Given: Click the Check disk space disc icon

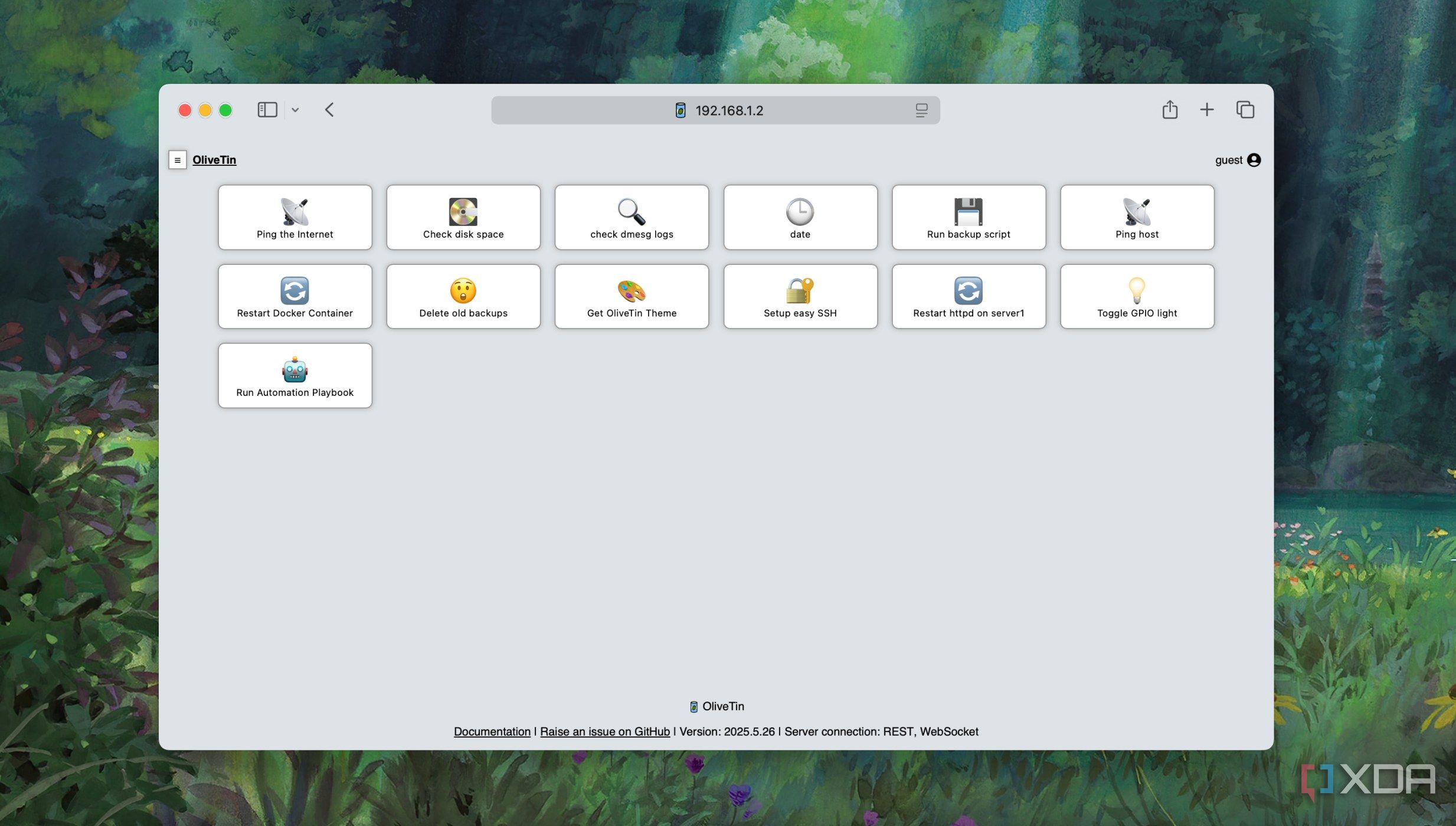Looking at the screenshot, I should pos(463,211).
